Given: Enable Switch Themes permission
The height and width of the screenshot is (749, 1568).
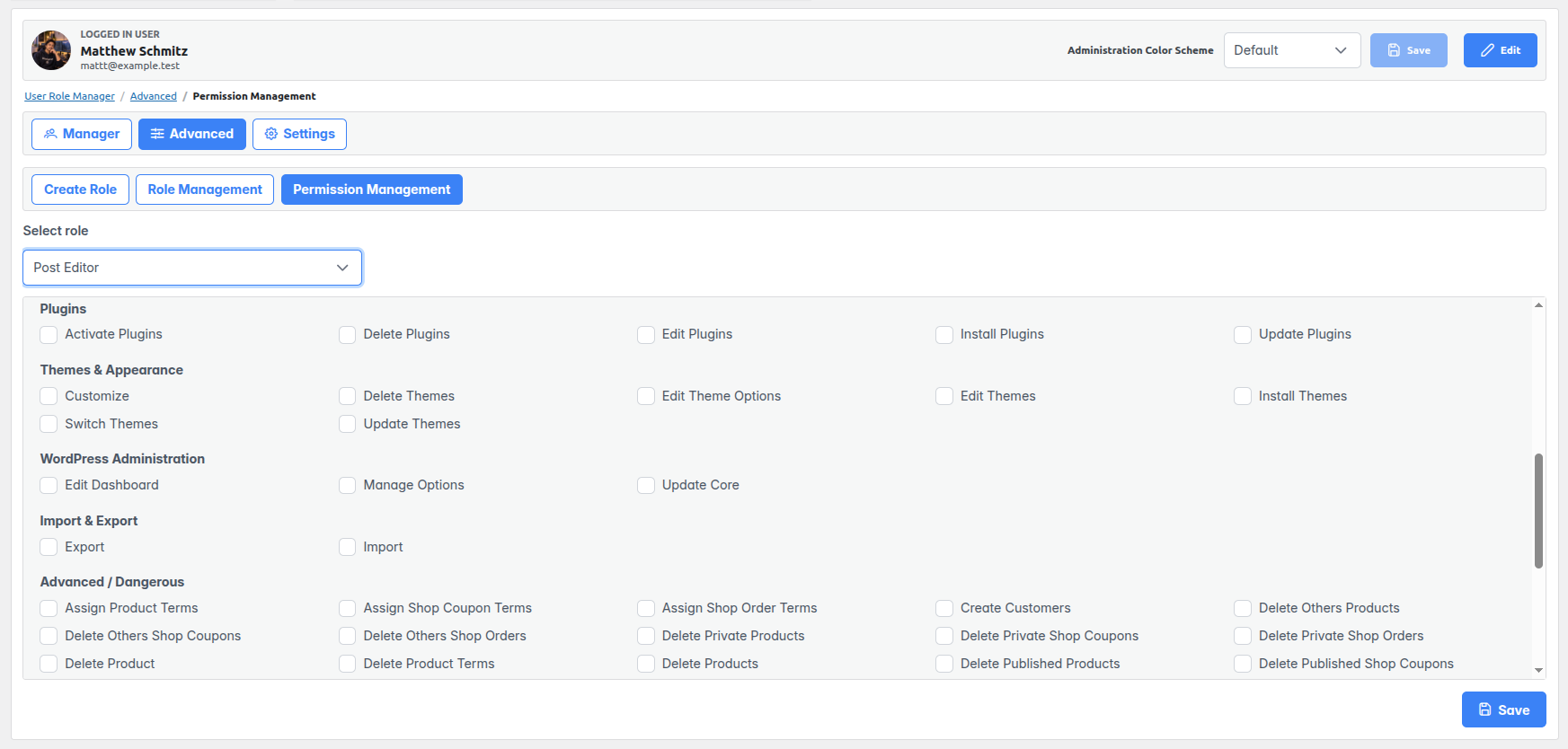Looking at the screenshot, I should (x=49, y=424).
